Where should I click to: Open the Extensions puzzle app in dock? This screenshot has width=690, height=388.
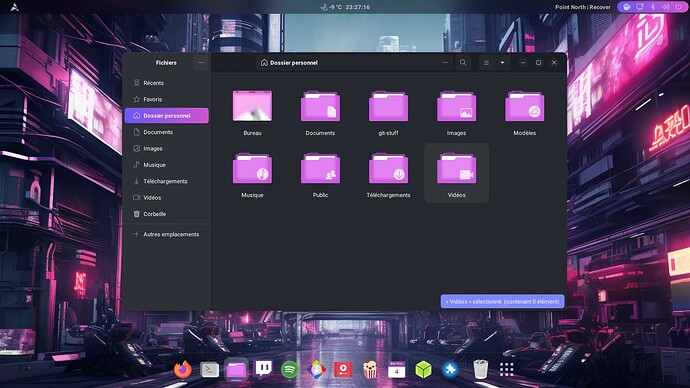450,370
